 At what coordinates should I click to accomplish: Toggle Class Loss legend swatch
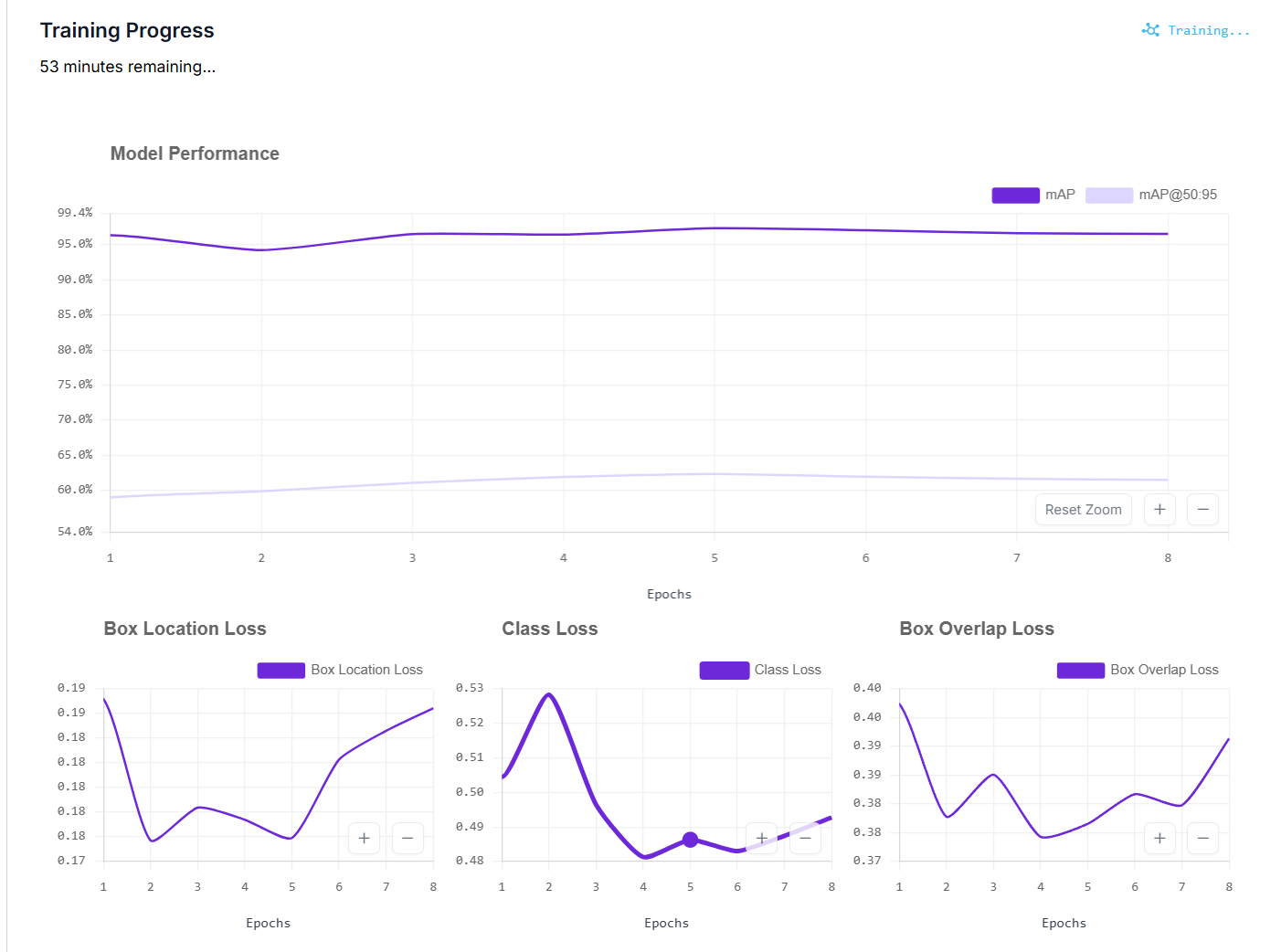point(724,670)
